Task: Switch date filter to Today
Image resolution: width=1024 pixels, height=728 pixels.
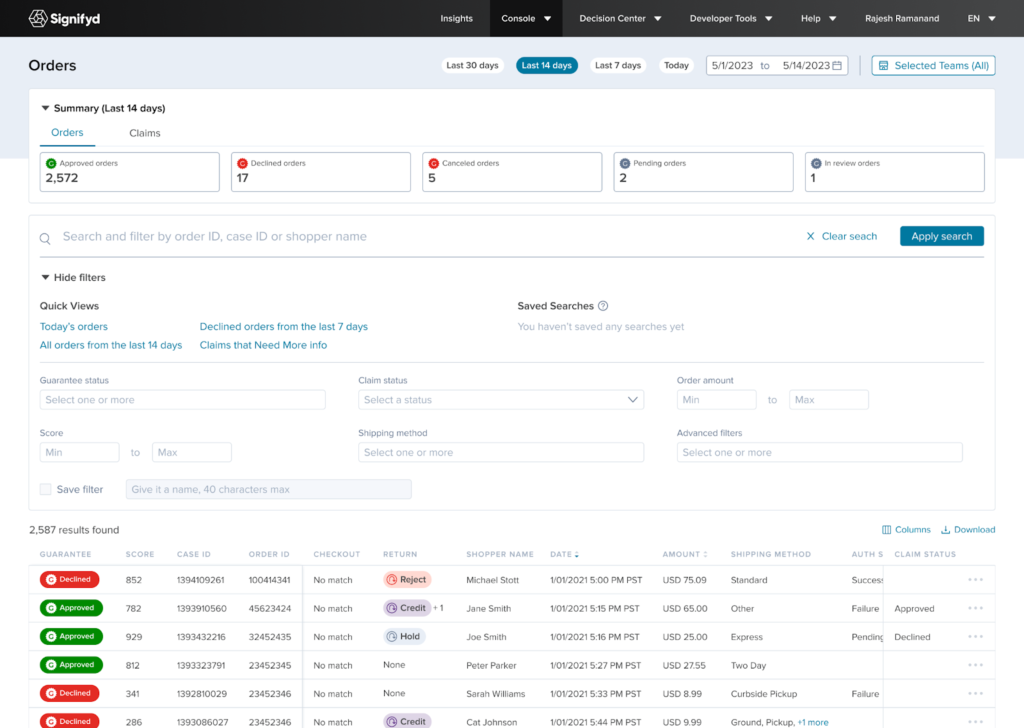Action: [x=676, y=64]
